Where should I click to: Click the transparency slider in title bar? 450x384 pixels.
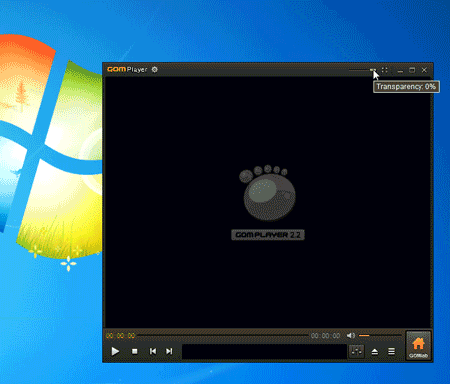[x=362, y=70]
